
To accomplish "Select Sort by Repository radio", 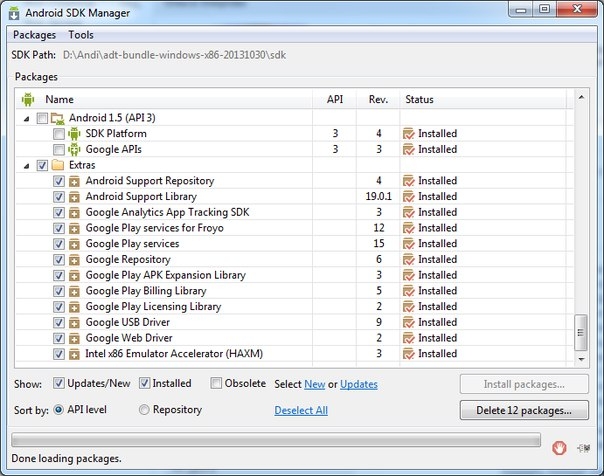I will [144, 410].
